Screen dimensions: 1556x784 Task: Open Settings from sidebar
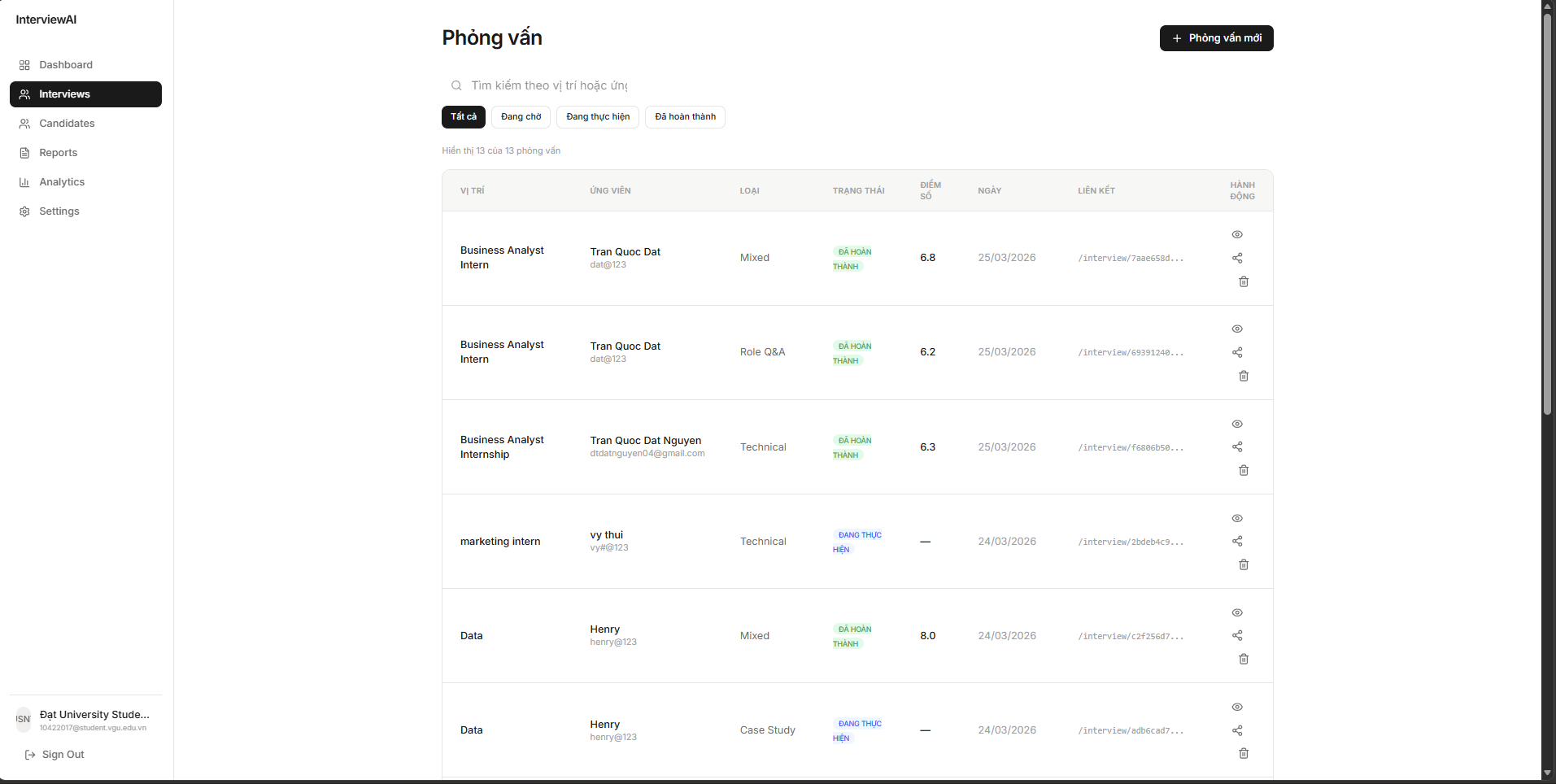tap(85, 211)
